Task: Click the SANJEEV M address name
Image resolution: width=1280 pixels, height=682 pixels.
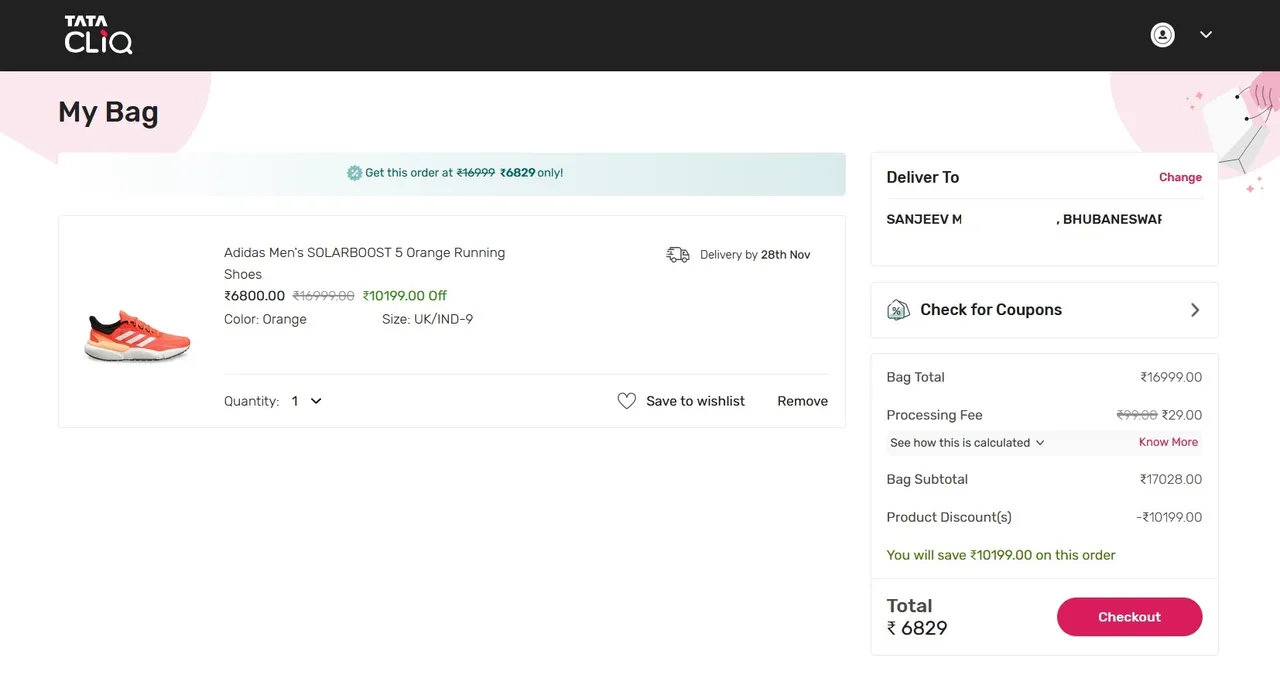Action: coord(924,219)
